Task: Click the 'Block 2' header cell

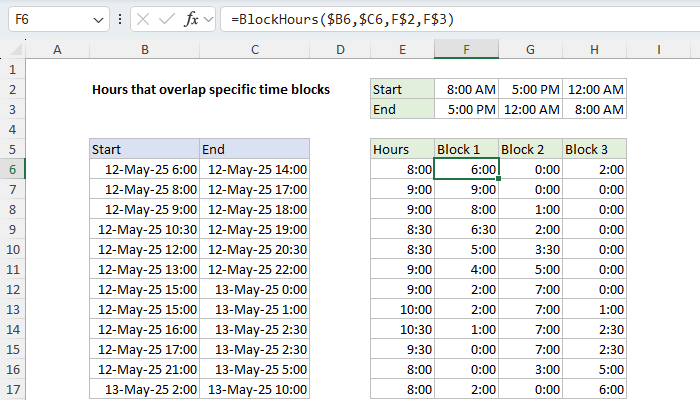Action: 530,149
